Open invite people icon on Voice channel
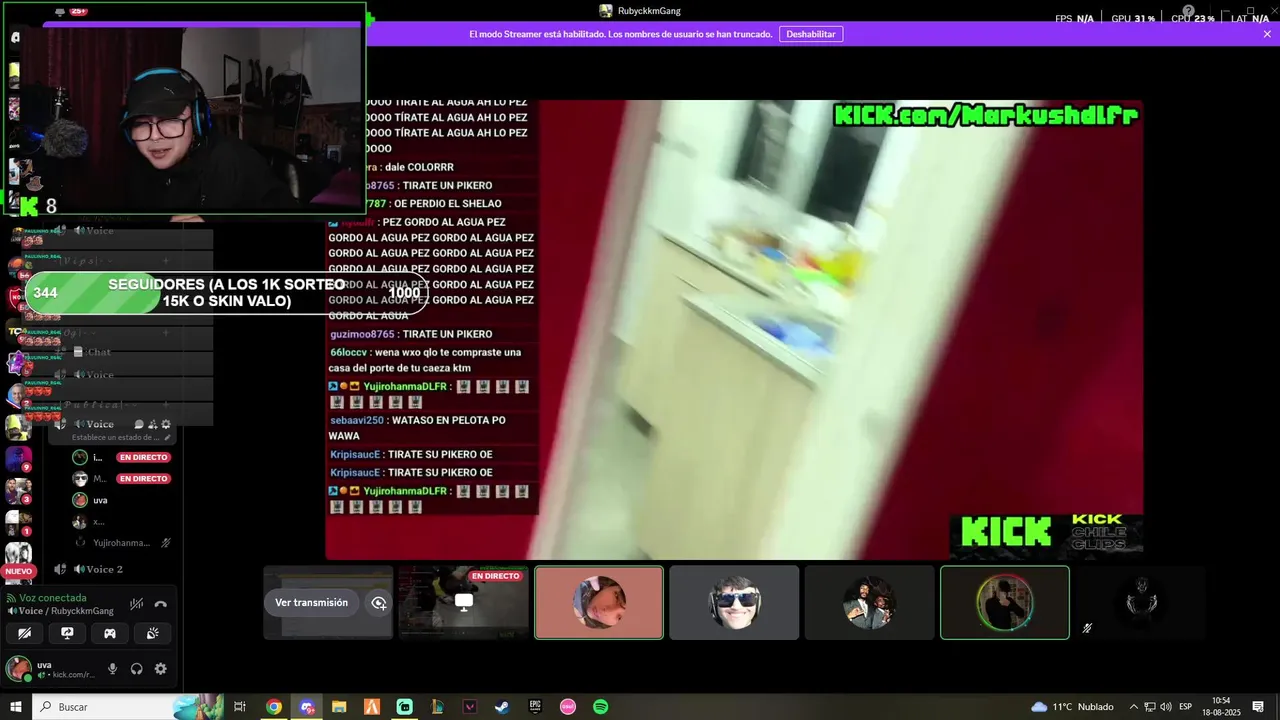The width and height of the screenshot is (1280, 720). [153, 424]
